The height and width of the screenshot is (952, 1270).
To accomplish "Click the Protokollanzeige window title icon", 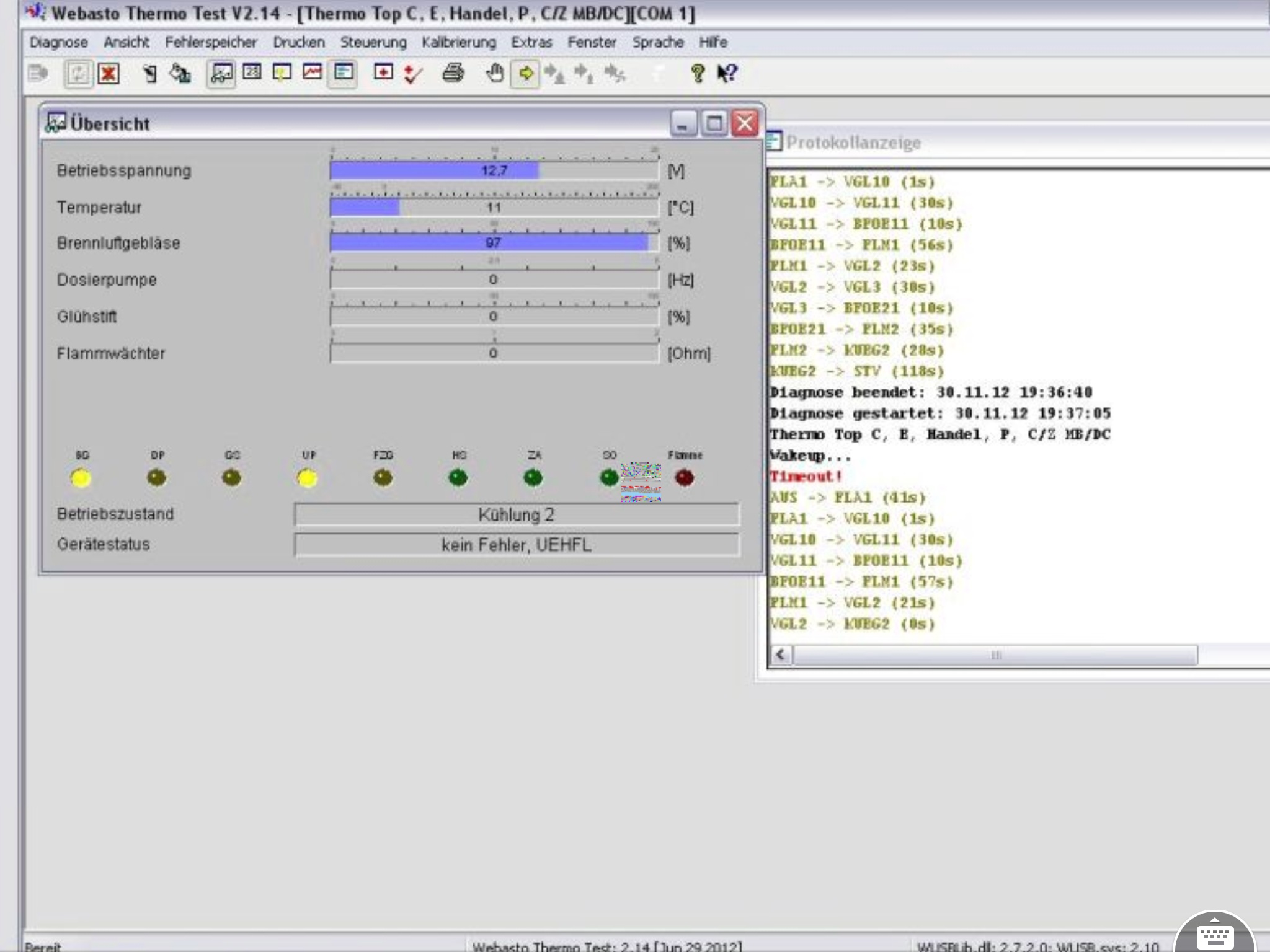I will [x=774, y=142].
